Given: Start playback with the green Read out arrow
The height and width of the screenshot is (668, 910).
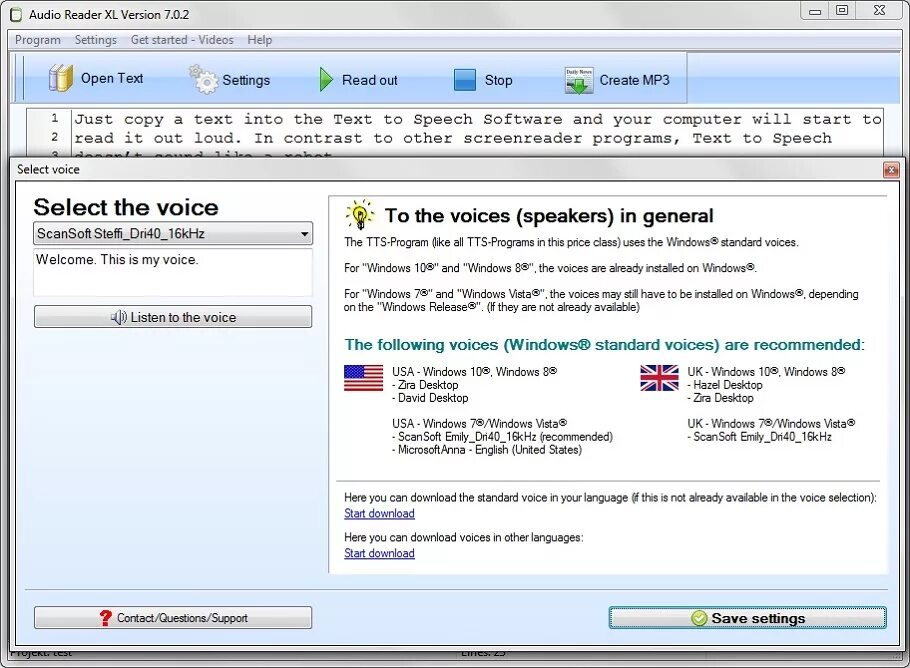Looking at the screenshot, I should 326,80.
